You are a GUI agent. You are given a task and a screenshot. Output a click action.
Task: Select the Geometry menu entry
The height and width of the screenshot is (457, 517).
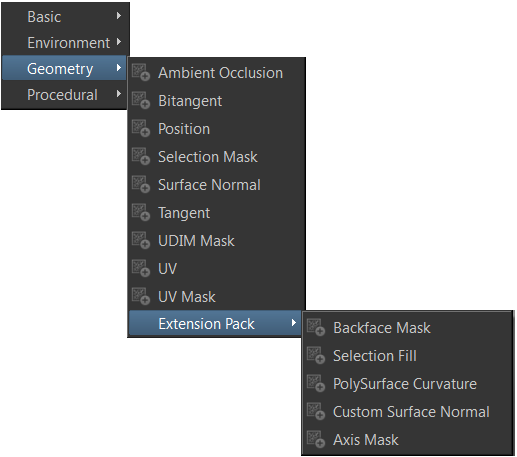pyautogui.click(x=64, y=68)
